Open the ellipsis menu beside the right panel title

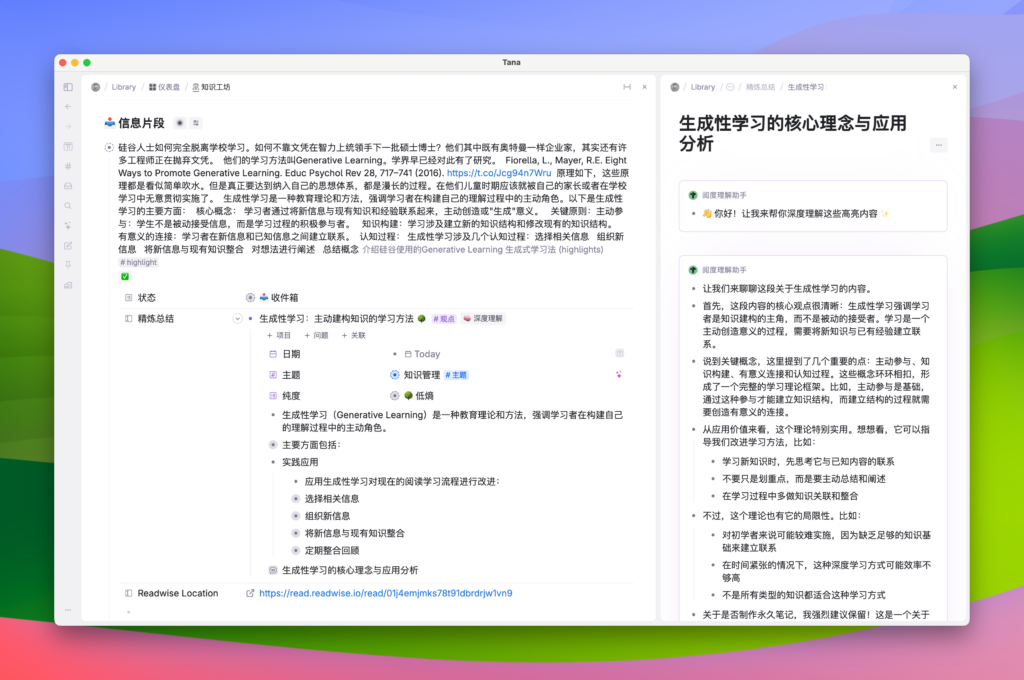coord(938,145)
